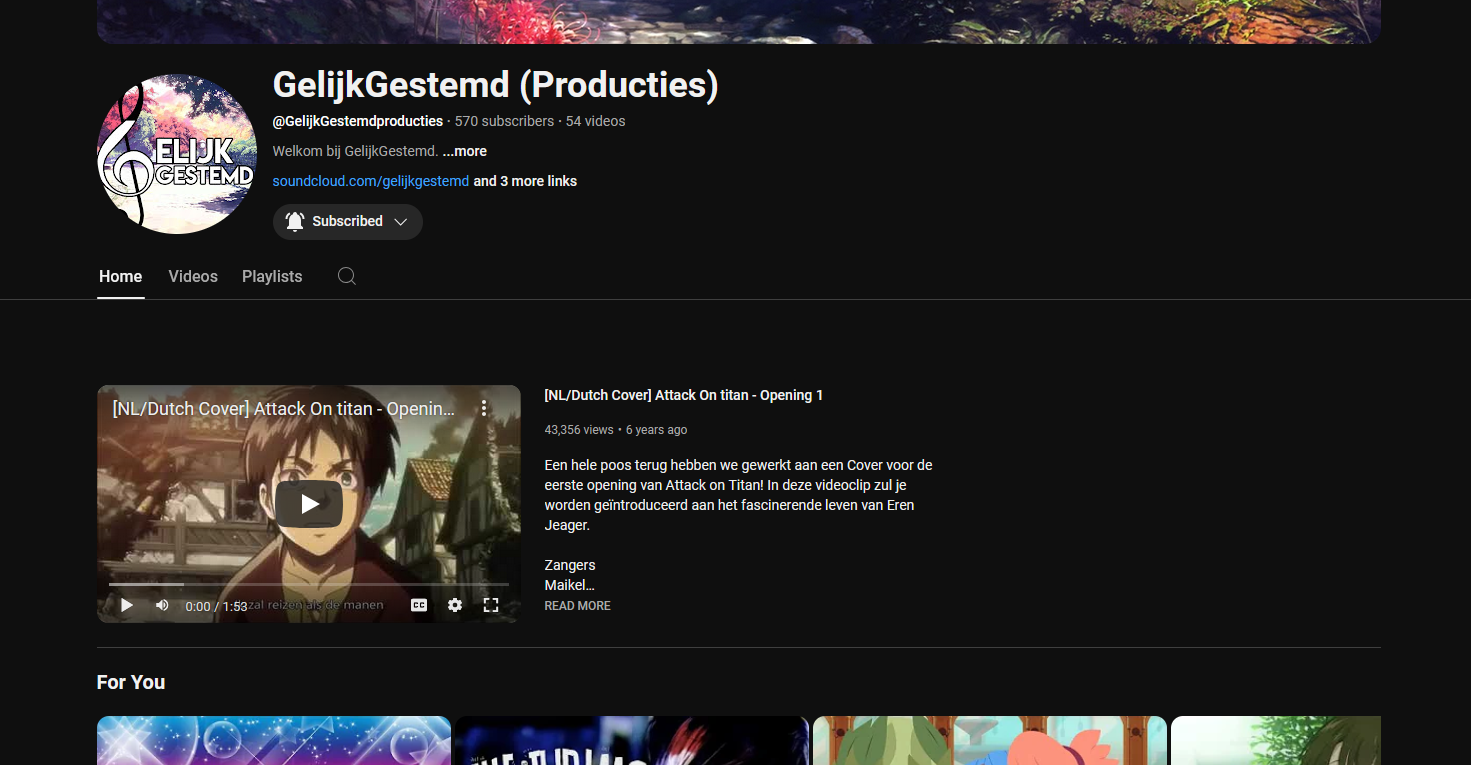Open the three-dot menu on the video player
The image size is (1471, 765).
(484, 408)
